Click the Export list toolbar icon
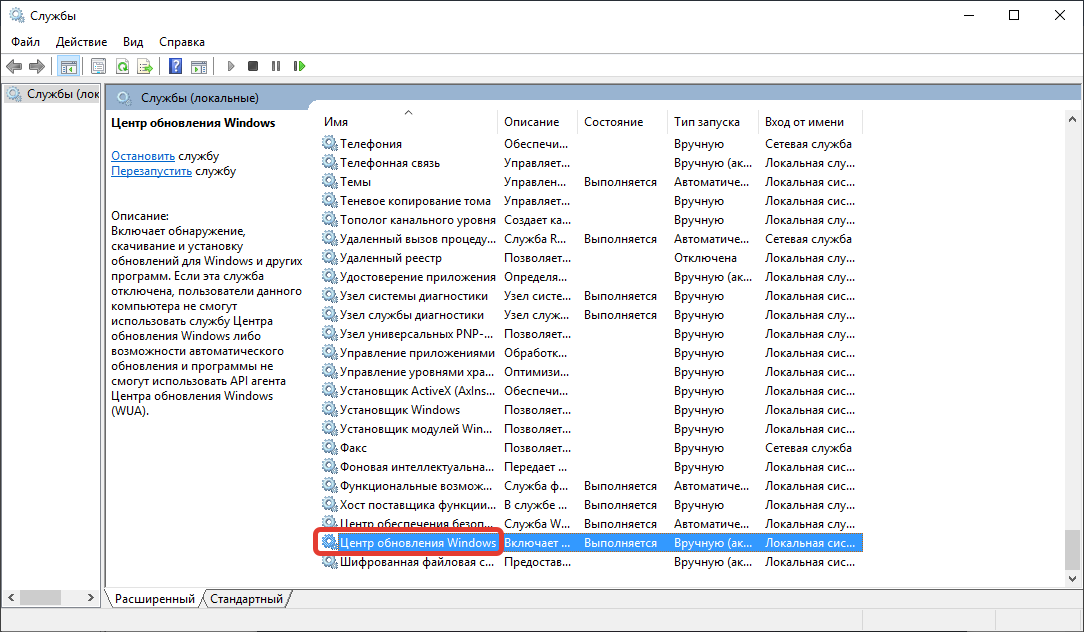 coord(145,66)
